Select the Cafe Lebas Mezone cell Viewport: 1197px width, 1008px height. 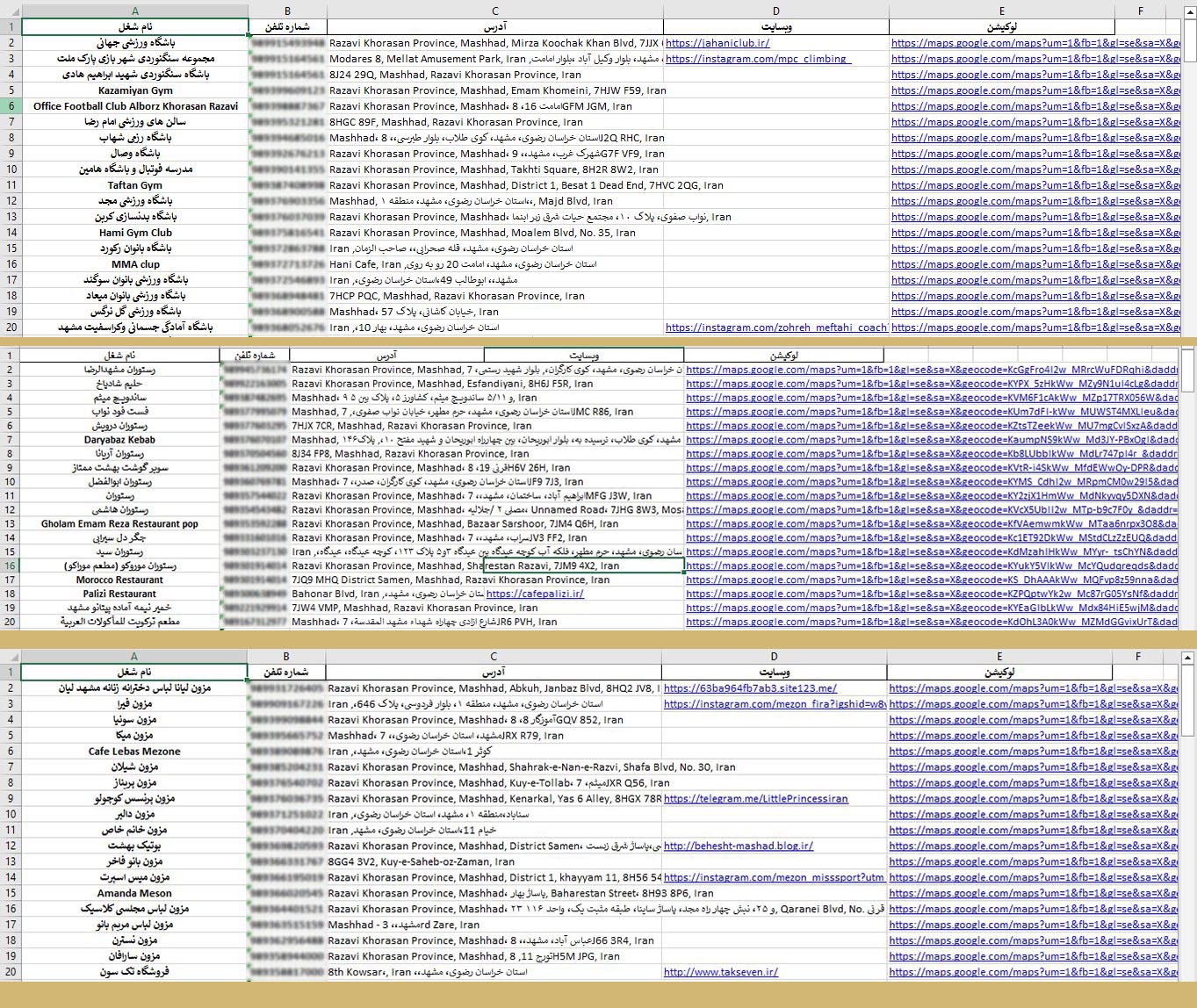coord(134,752)
